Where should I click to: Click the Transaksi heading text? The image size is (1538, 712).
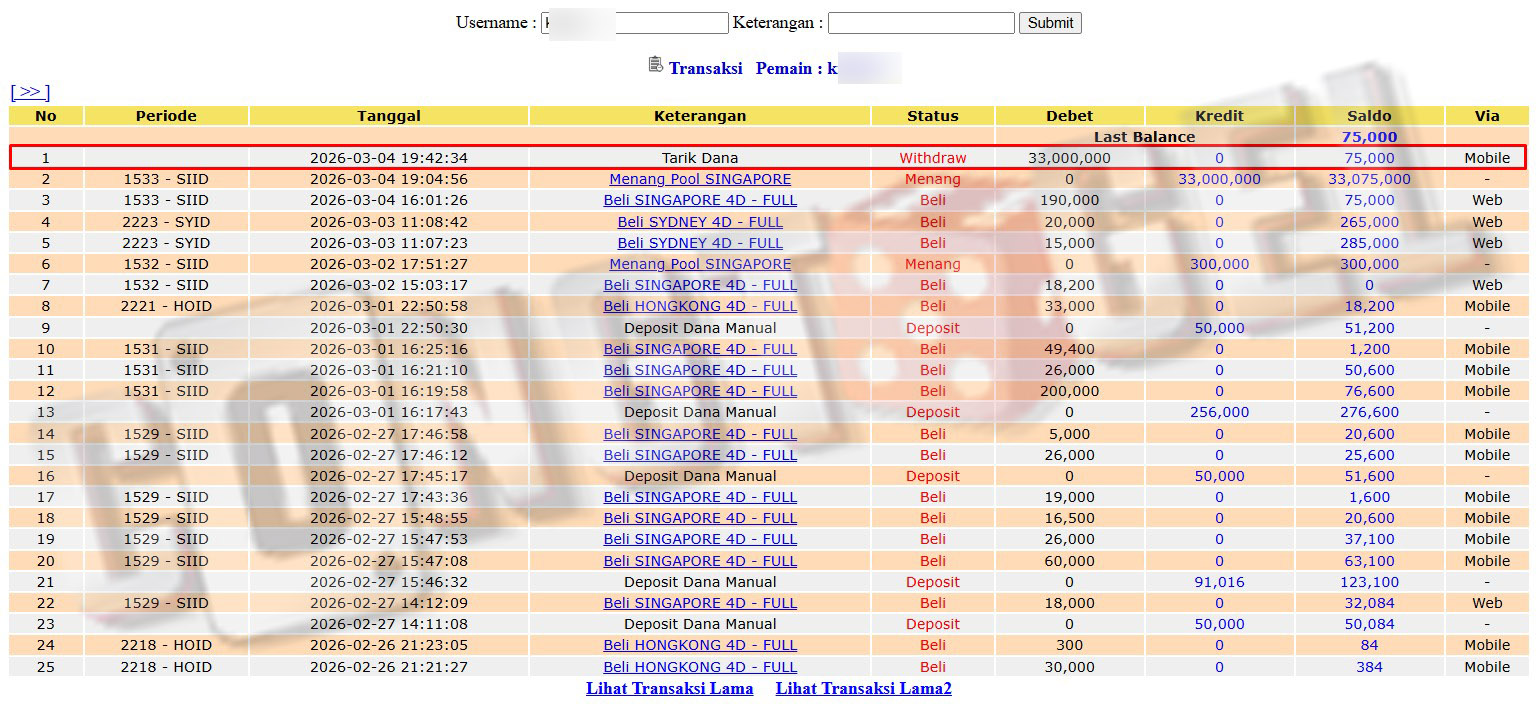(x=705, y=69)
